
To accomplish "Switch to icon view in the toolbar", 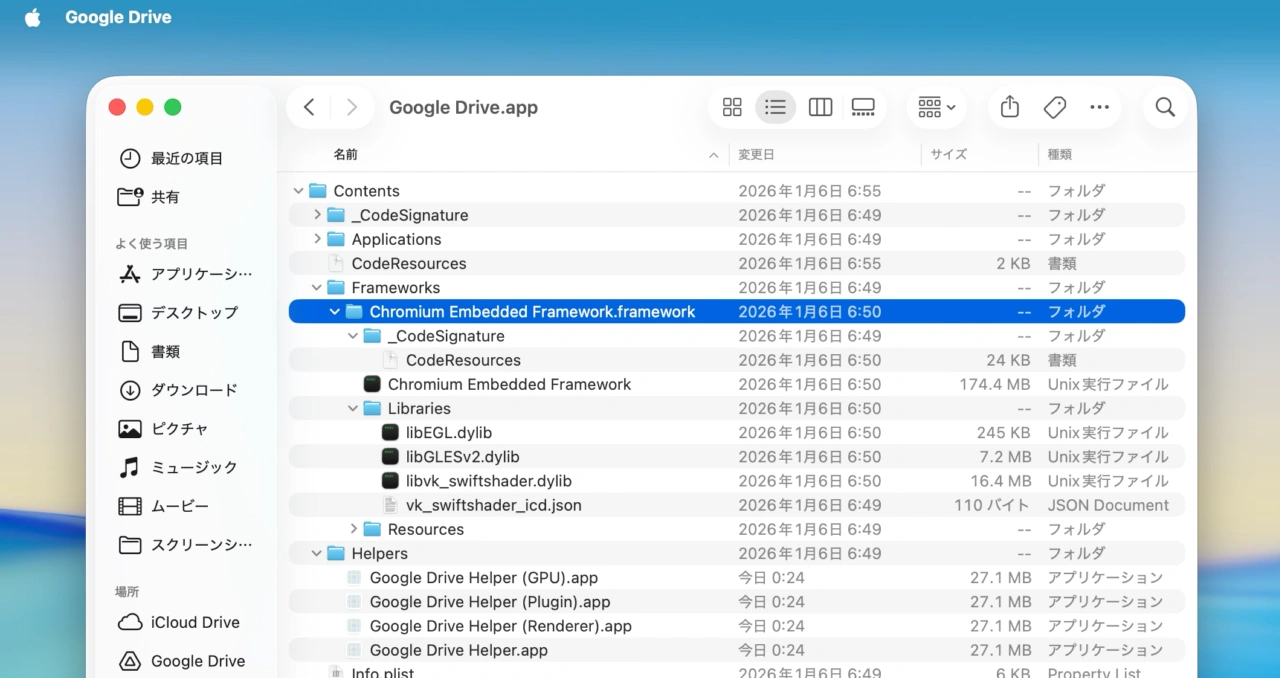I will (x=732, y=107).
